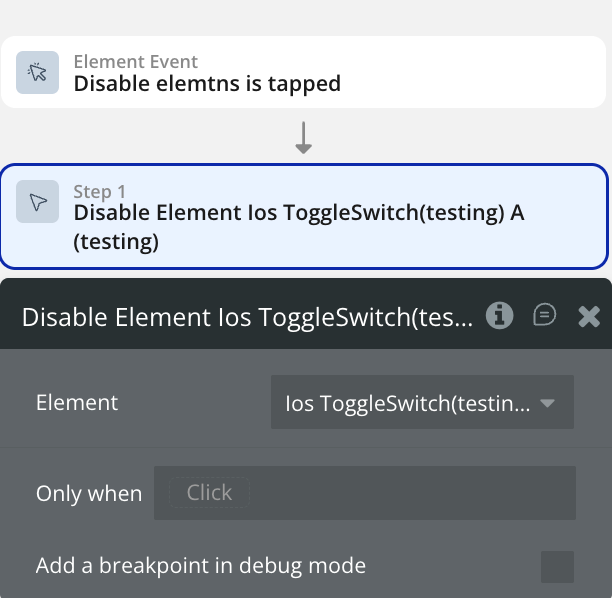This screenshot has height=598, width=612.
Task: Click the 'Add a breakpoint in debug mode' label
Action: coord(201,566)
